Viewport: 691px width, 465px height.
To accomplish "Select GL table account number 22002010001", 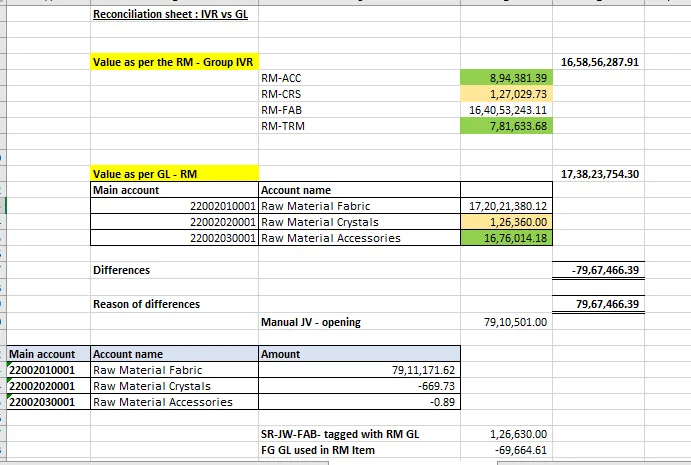I will [175, 206].
